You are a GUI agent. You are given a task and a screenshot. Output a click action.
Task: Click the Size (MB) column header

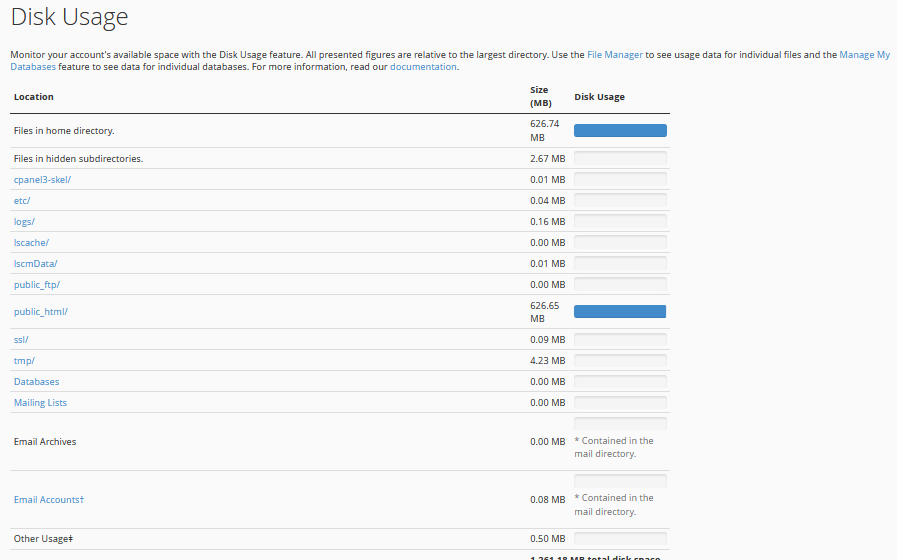539,96
